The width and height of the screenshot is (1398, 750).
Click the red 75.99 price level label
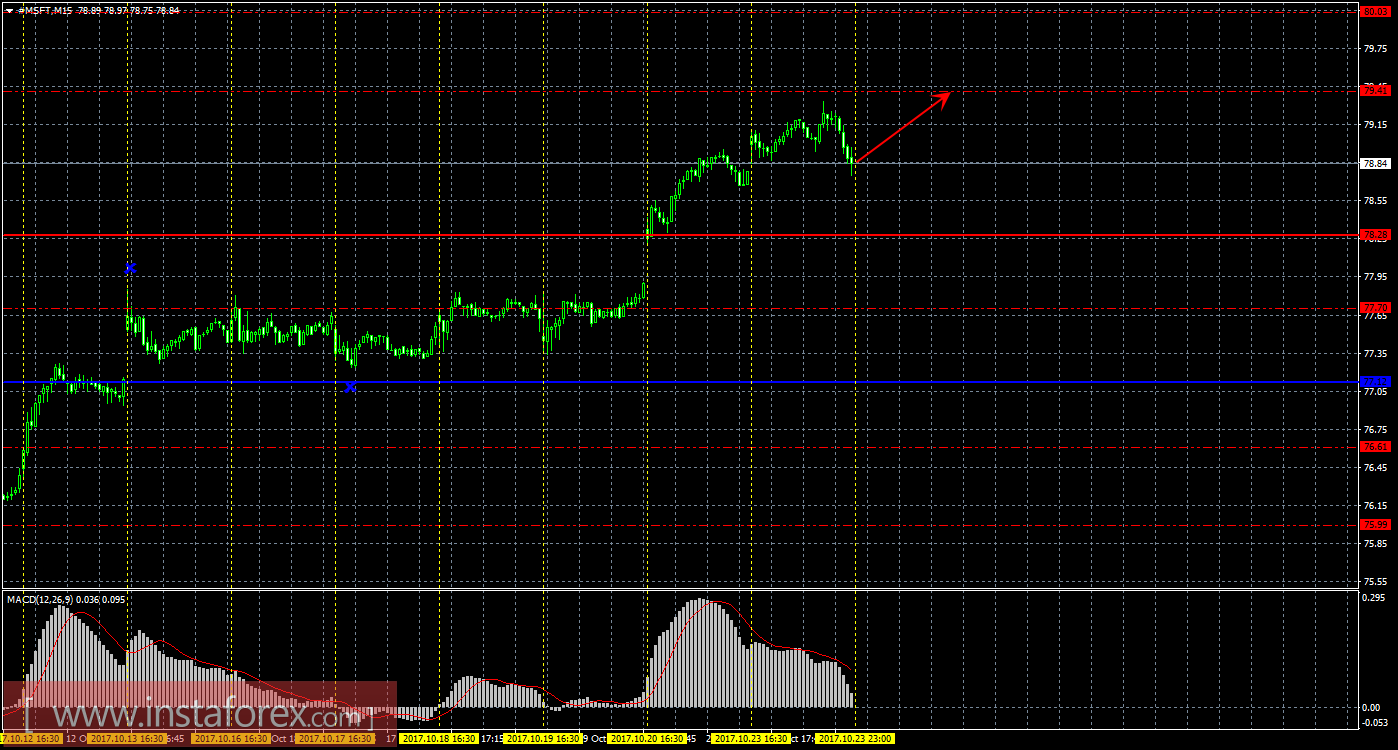[x=1376, y=524]
